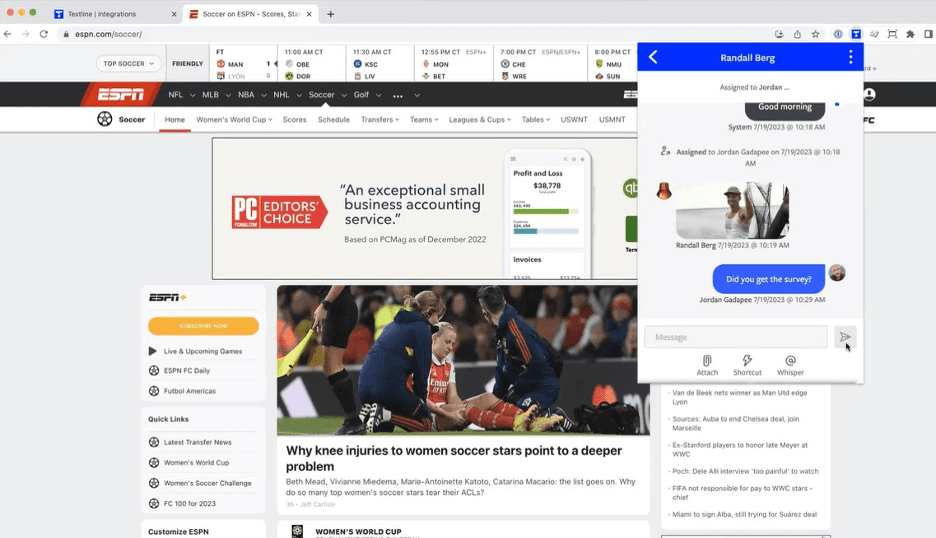This screenshot has height=538, width=936.
Task: Click the ESPN logo
Action: [120, 95]
